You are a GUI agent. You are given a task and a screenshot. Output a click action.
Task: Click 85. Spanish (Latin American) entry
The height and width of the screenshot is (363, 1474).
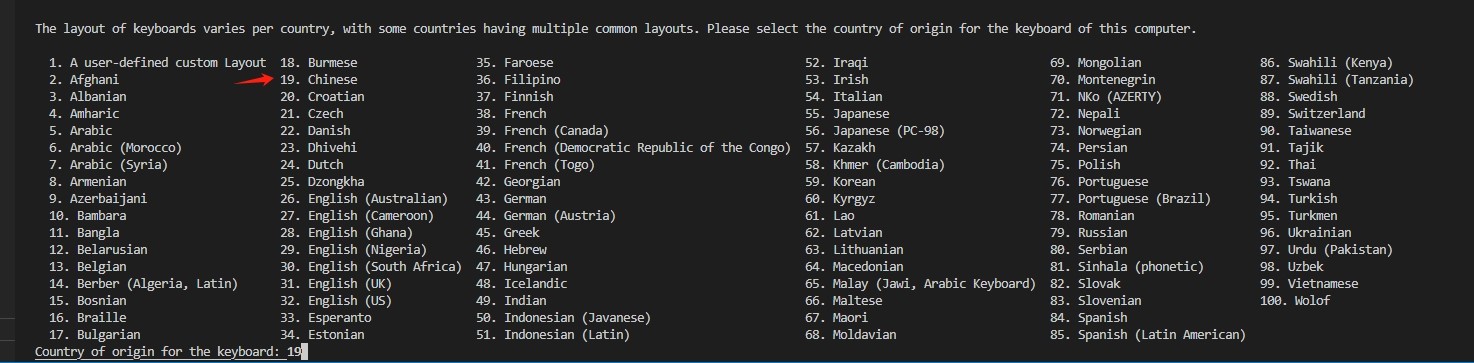point(1148,334)
